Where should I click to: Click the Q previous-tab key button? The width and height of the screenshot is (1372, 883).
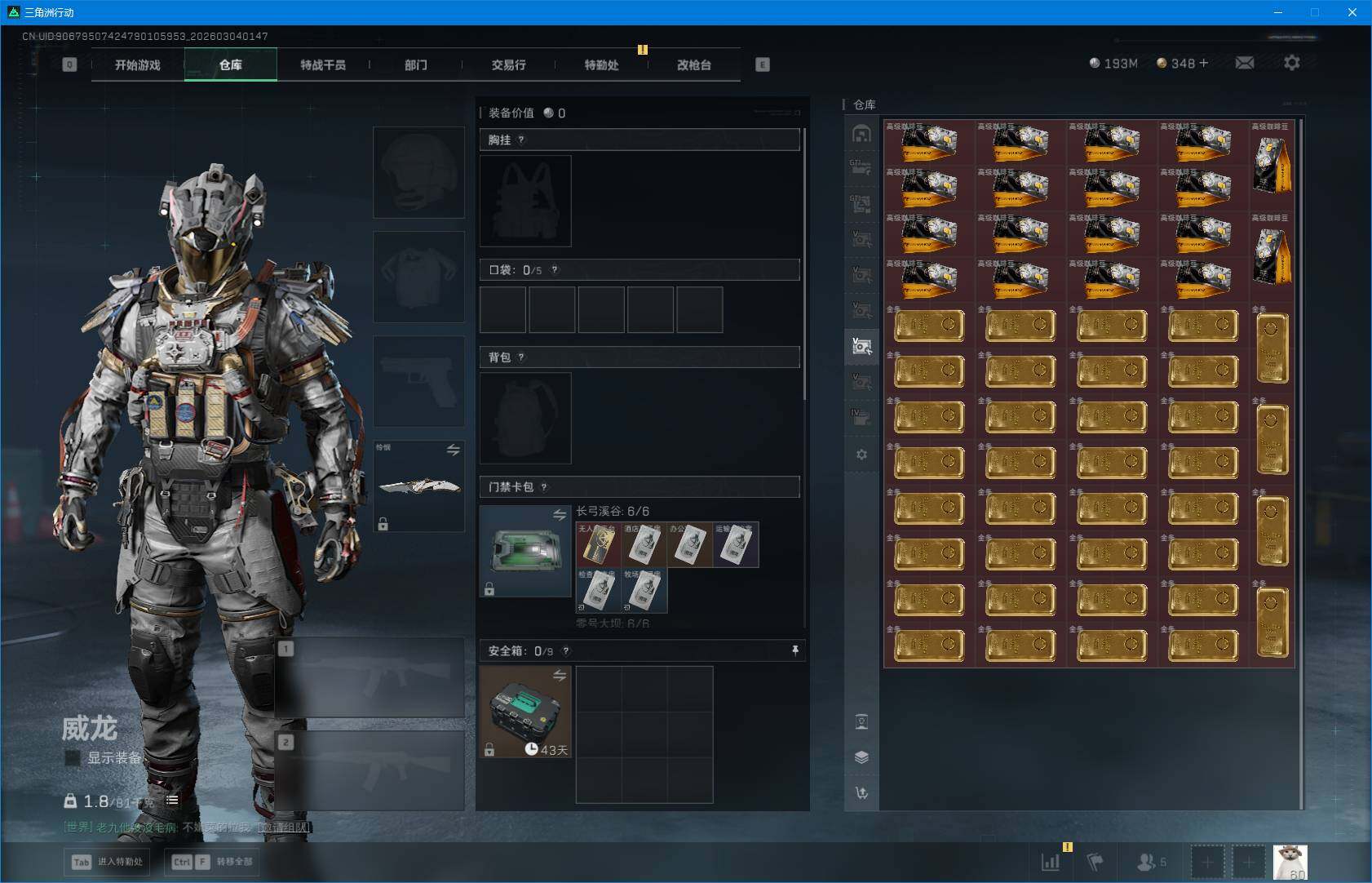69,64
